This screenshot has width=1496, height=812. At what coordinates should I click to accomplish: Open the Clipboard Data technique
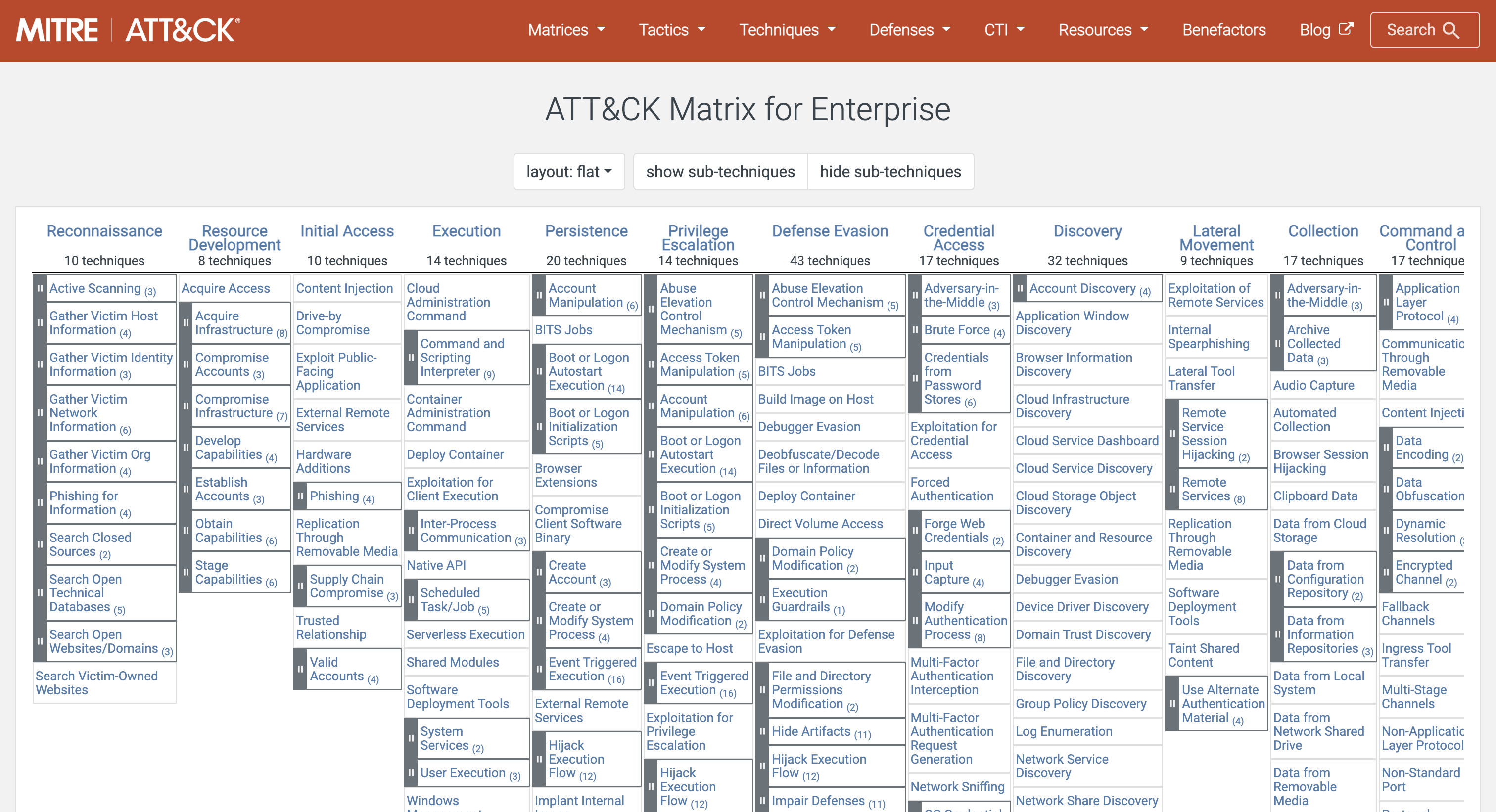click(1315, 496)
